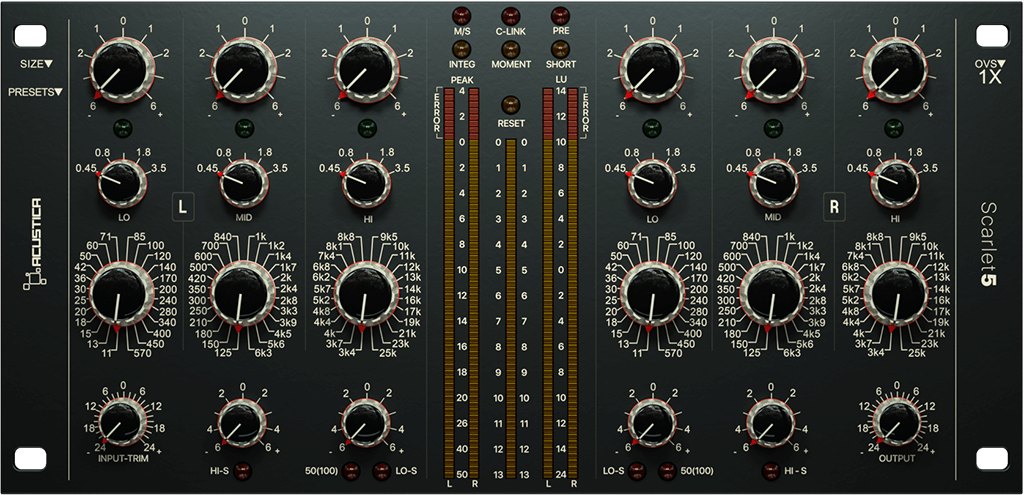Viewport: 1024px width, 495px height.
Task: Toggle the C-LINK LED button
Action: [511, 16]
